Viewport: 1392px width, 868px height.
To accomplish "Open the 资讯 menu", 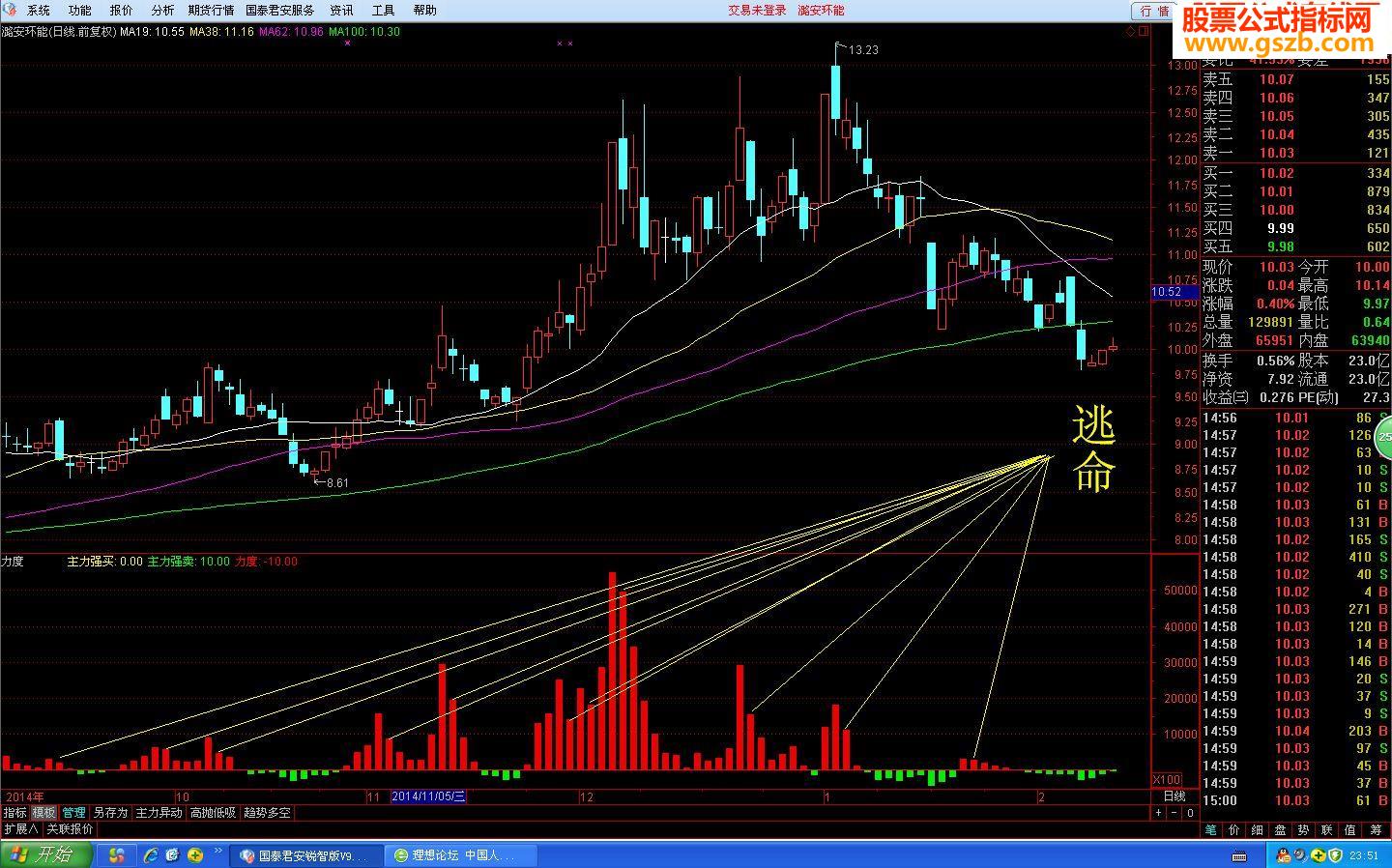I will pos(341,10).
